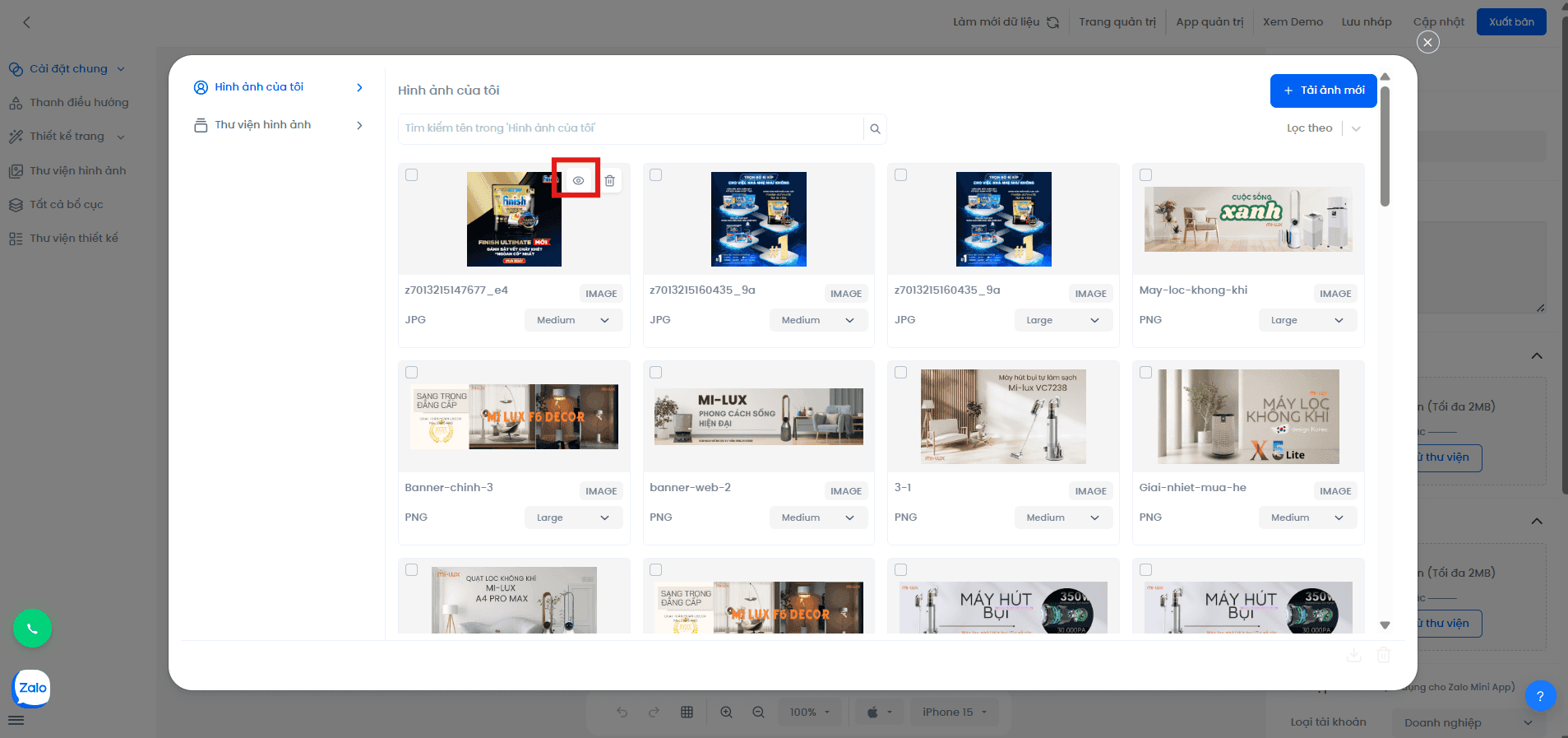
Task: Click the back arrow at top left
Action: pos(26,22)
